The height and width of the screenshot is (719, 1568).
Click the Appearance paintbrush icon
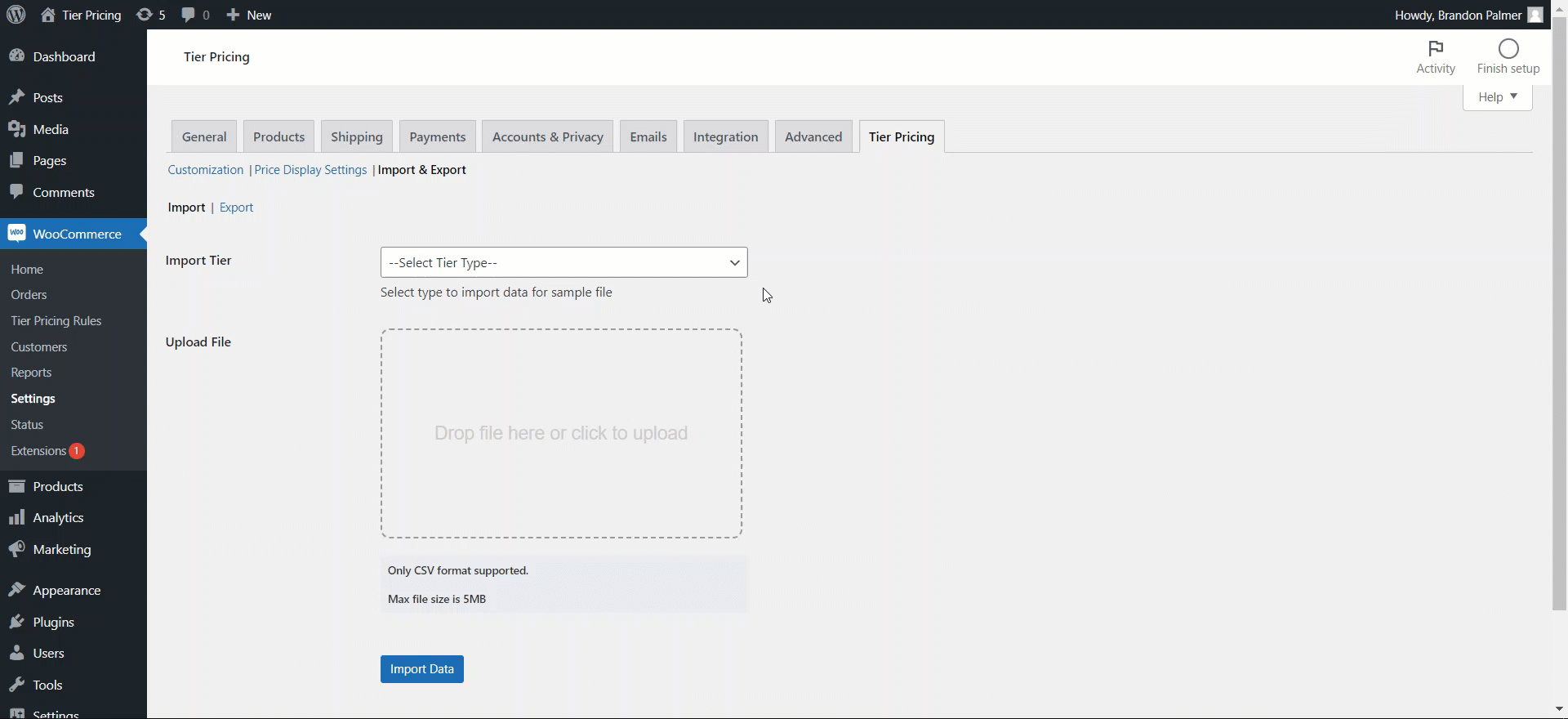16,590
